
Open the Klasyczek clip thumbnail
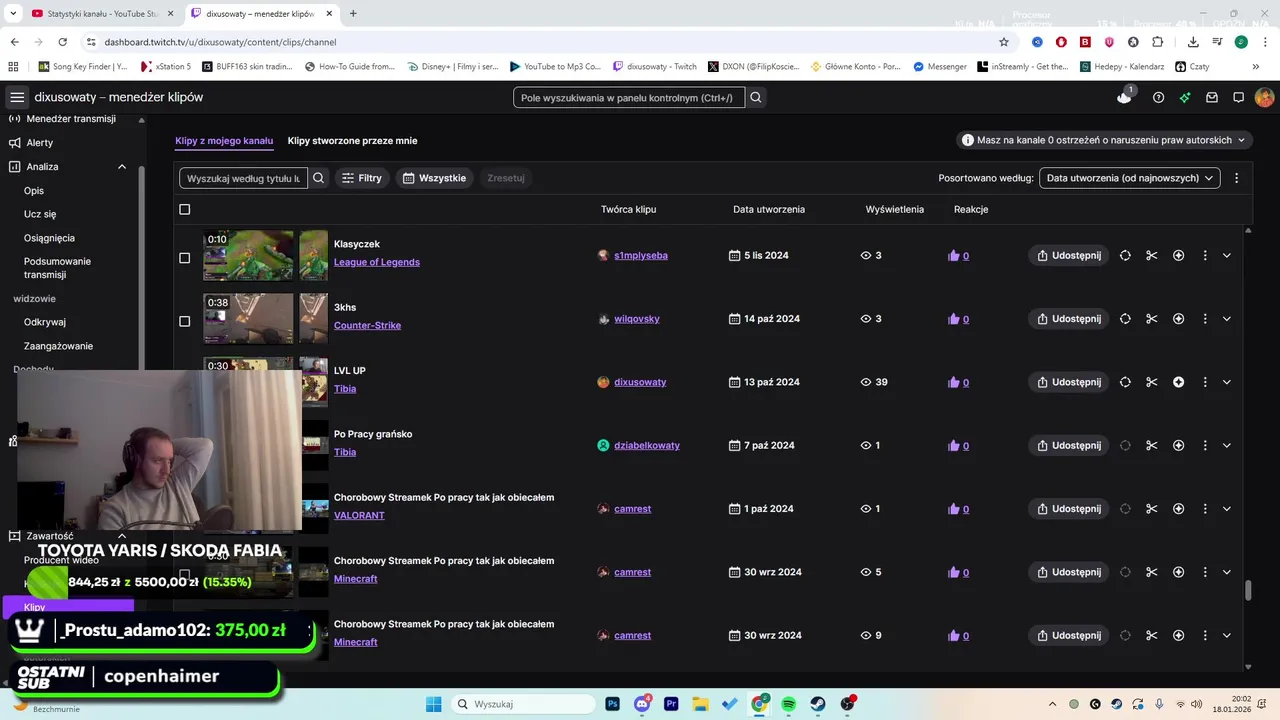point(248,256)
